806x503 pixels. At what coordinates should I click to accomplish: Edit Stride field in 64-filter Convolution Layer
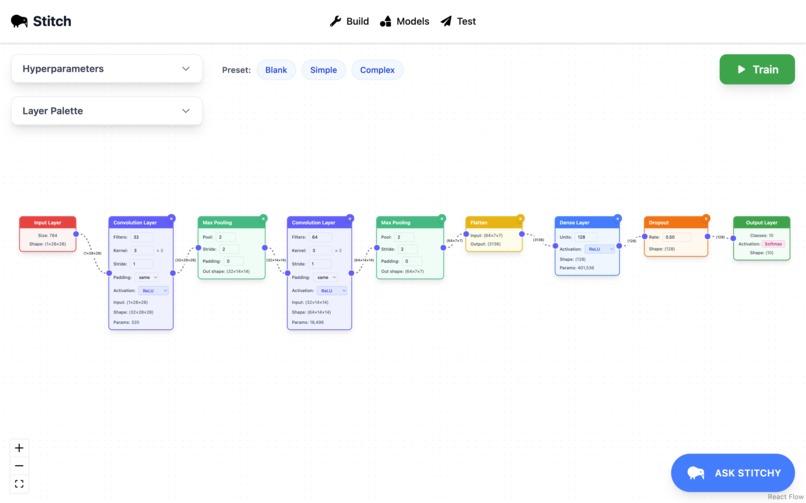[320, 264]
